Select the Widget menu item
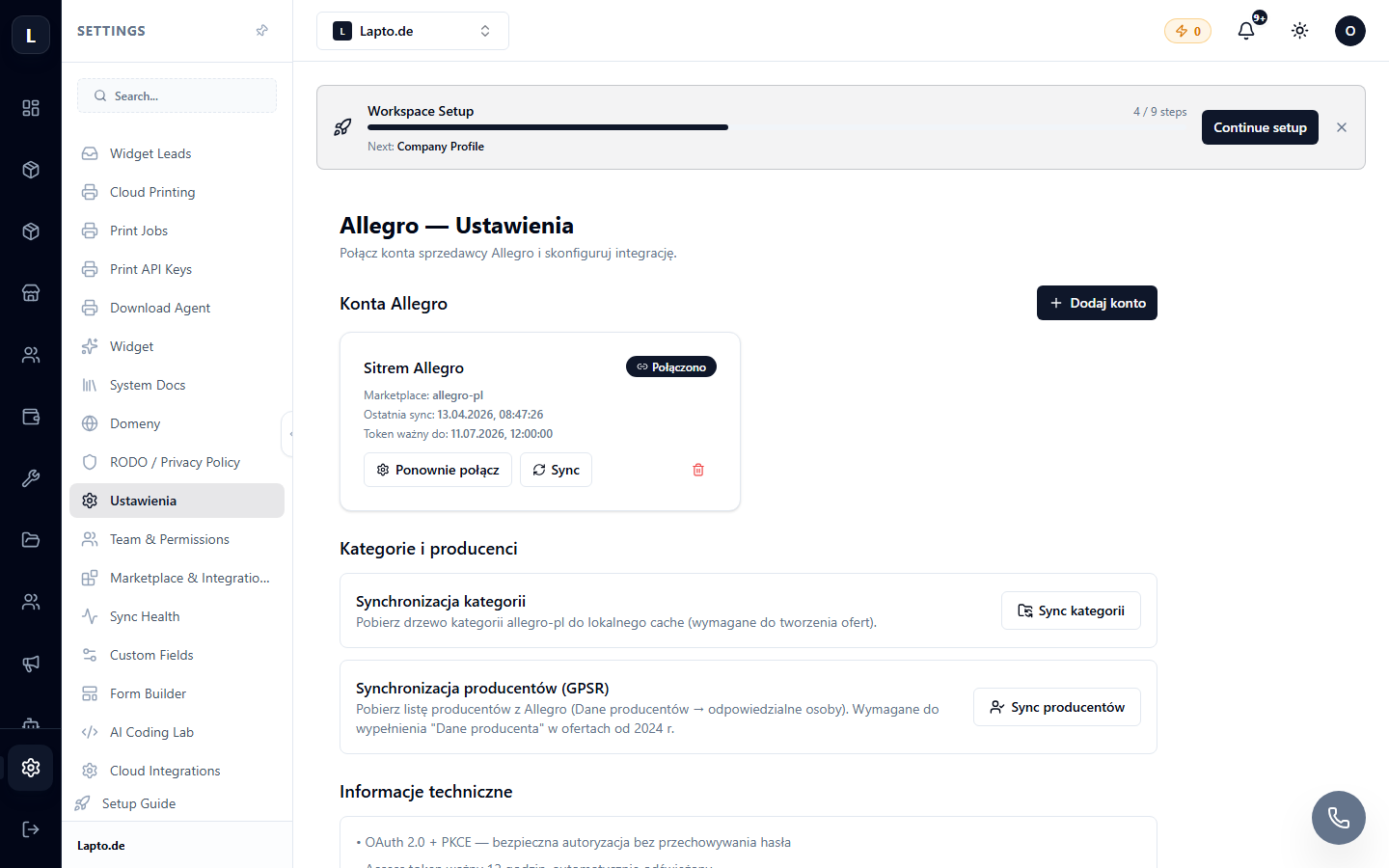This screenshot has height=868, width=1389. click(x=177, y=346)
